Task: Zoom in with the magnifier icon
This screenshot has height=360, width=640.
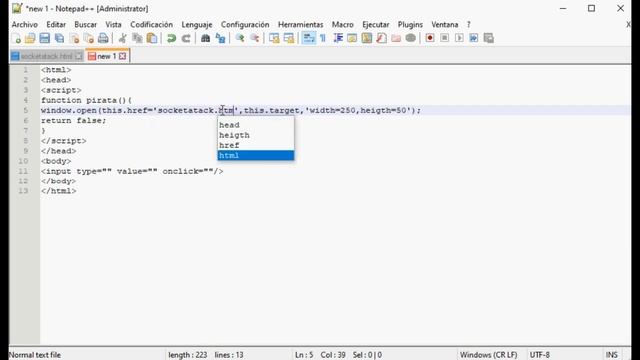Action: [x=240, y=38]
